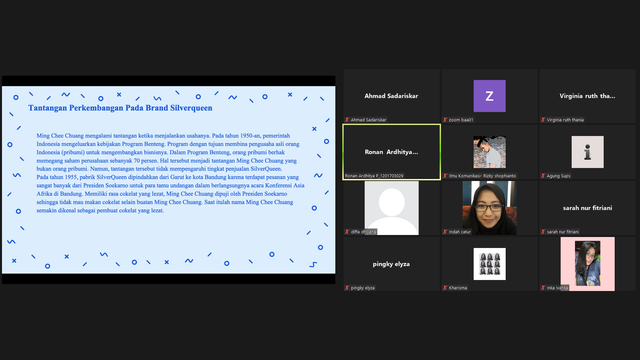The image size is (640, 360).
Task: Click muted mic icon beside Indah catur
Action: [x=445, y=232]
